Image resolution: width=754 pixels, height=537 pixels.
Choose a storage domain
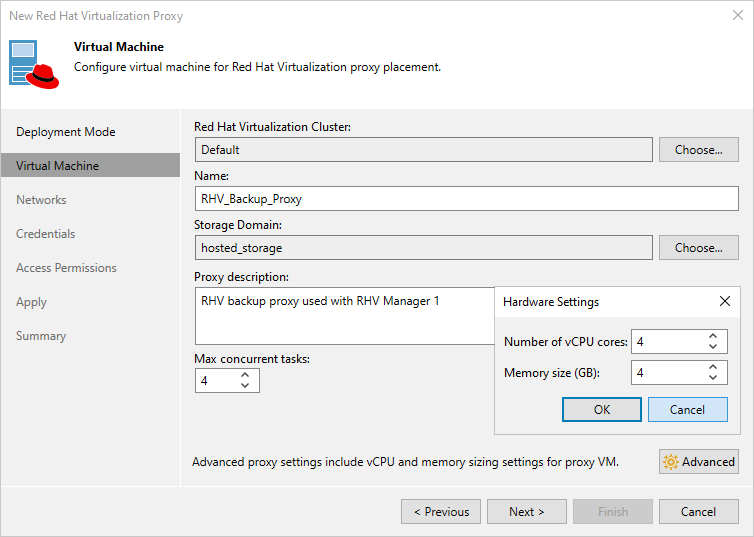tap(698, 247)
